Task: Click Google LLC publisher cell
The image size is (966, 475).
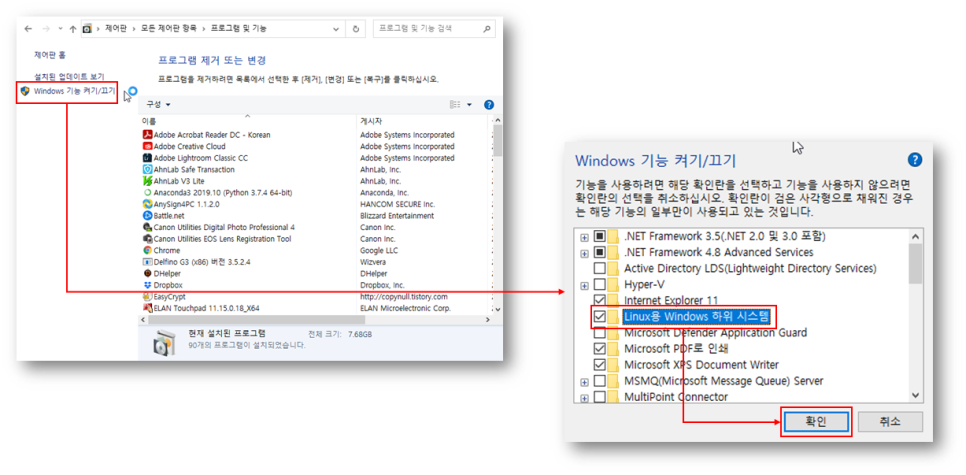Action: (x=379, y=250)
